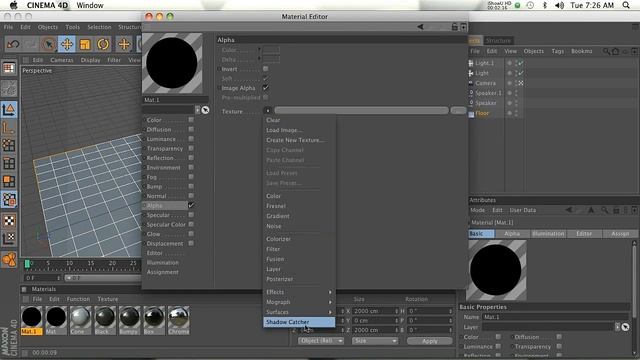Toggle the Image Alpha checkbox
This screenshot has width=640, height=360.
pyautogui.click(x=266, y=88)
